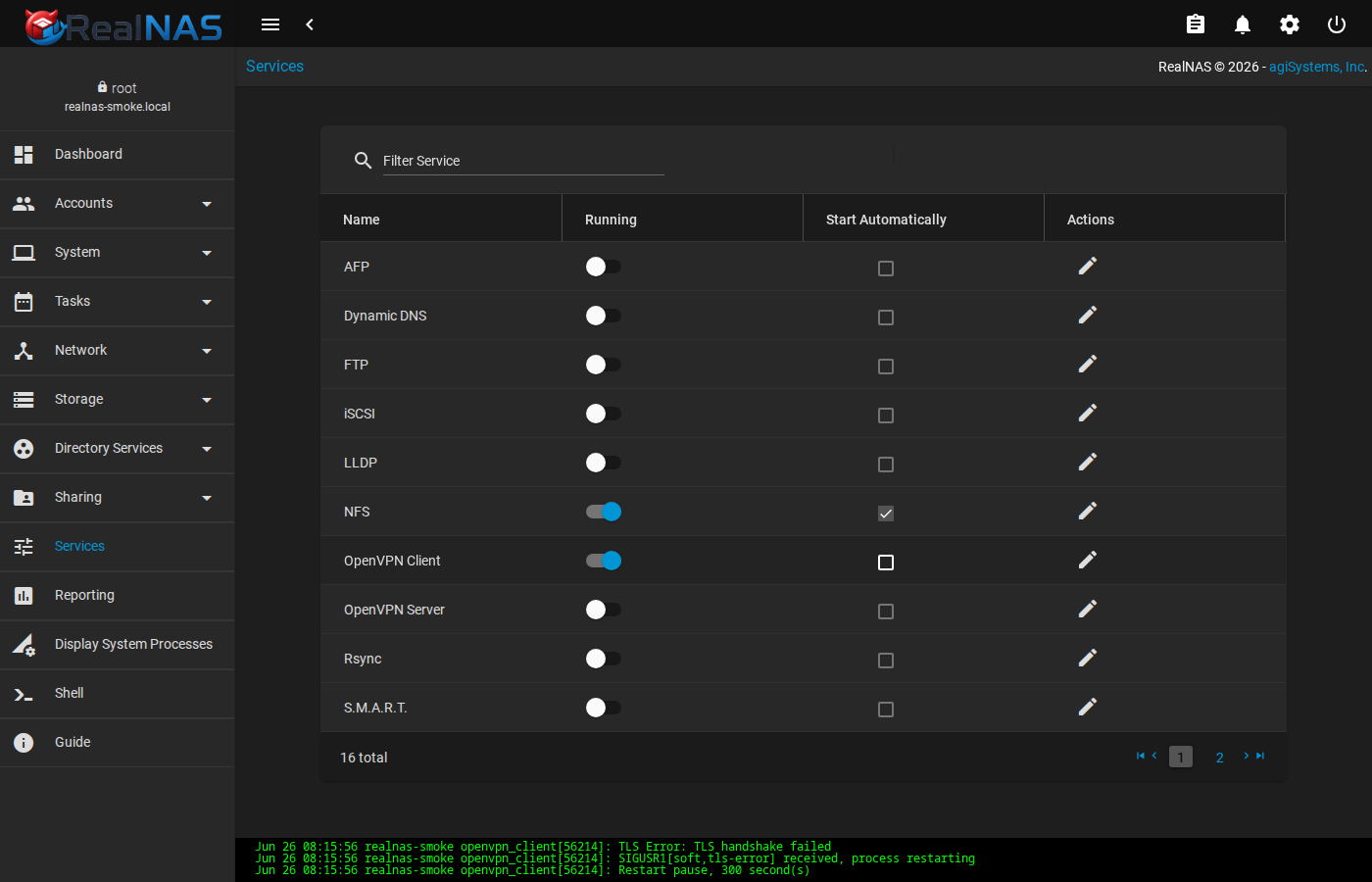1372x882 pixels.
Task: Jump to last page icon
Action: point(1260,756)
